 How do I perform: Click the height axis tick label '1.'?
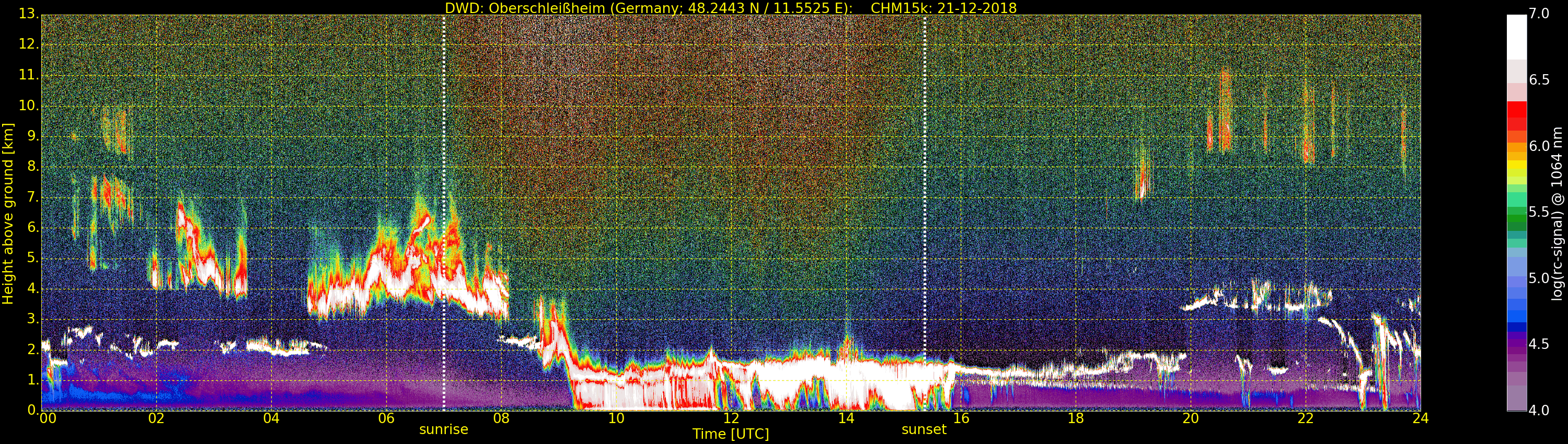tap(33, 380)
